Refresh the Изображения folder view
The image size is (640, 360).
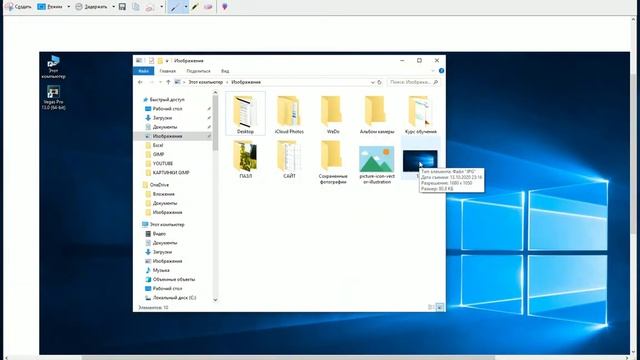[380, 82]
